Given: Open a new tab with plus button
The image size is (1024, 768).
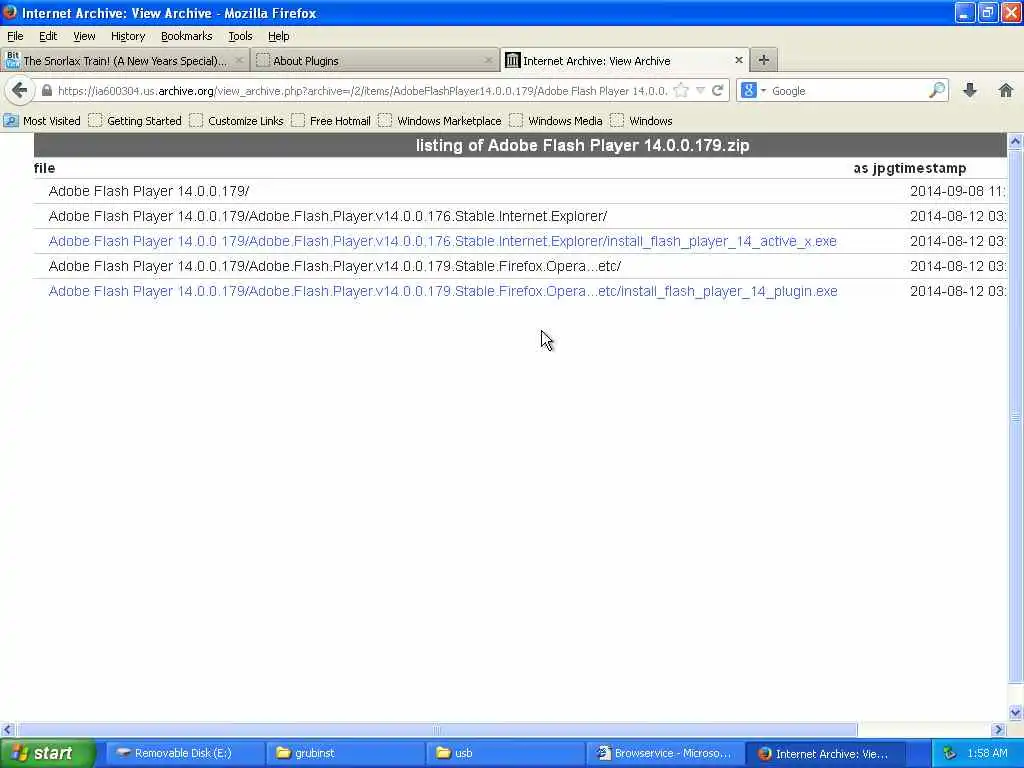Looking at the screenshot, I should click(x=763, y=60).
